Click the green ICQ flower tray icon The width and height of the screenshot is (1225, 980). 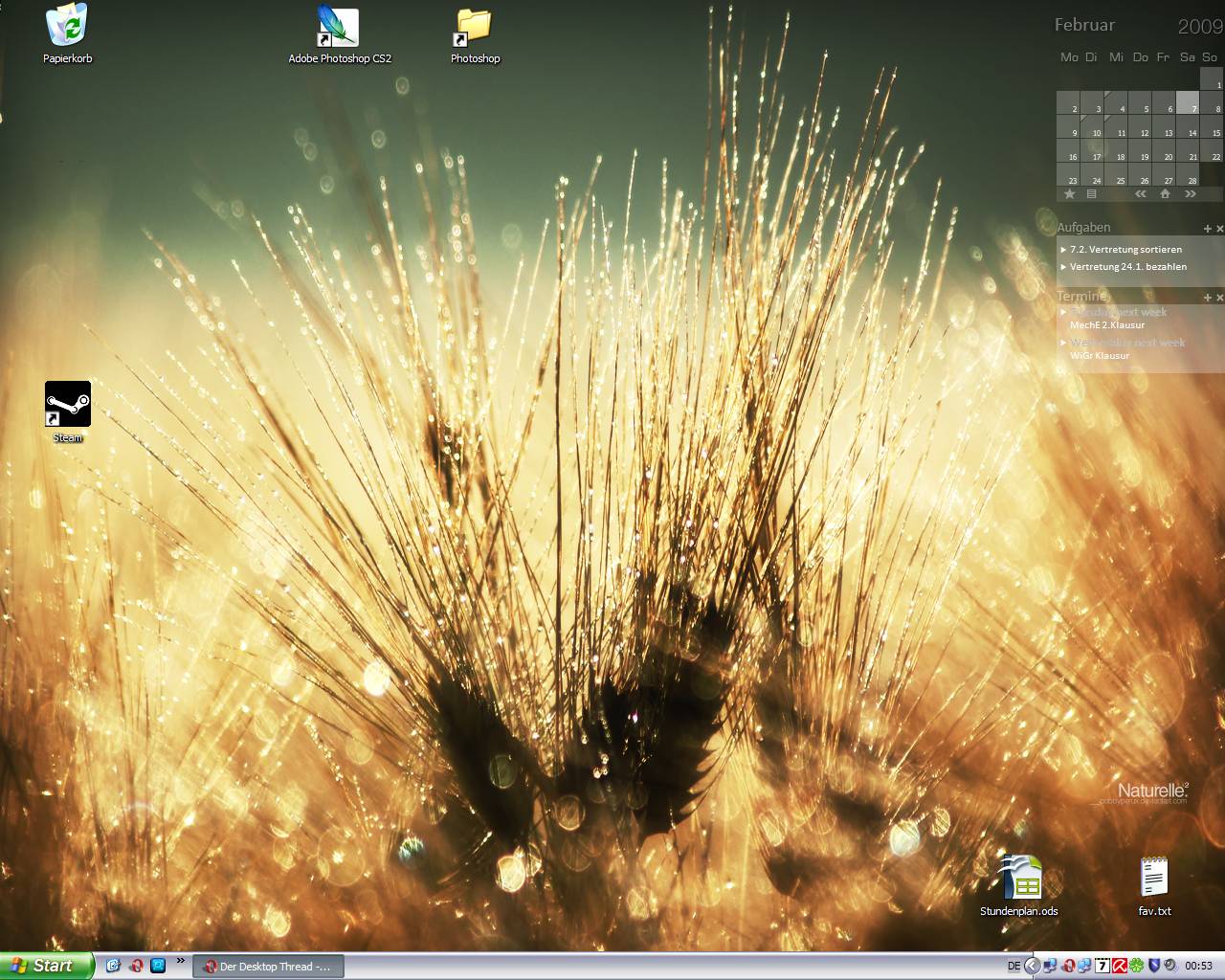pos(1135,966)
